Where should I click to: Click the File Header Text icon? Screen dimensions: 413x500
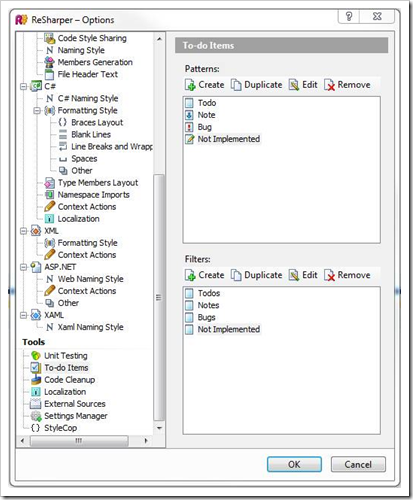(50, 74)
